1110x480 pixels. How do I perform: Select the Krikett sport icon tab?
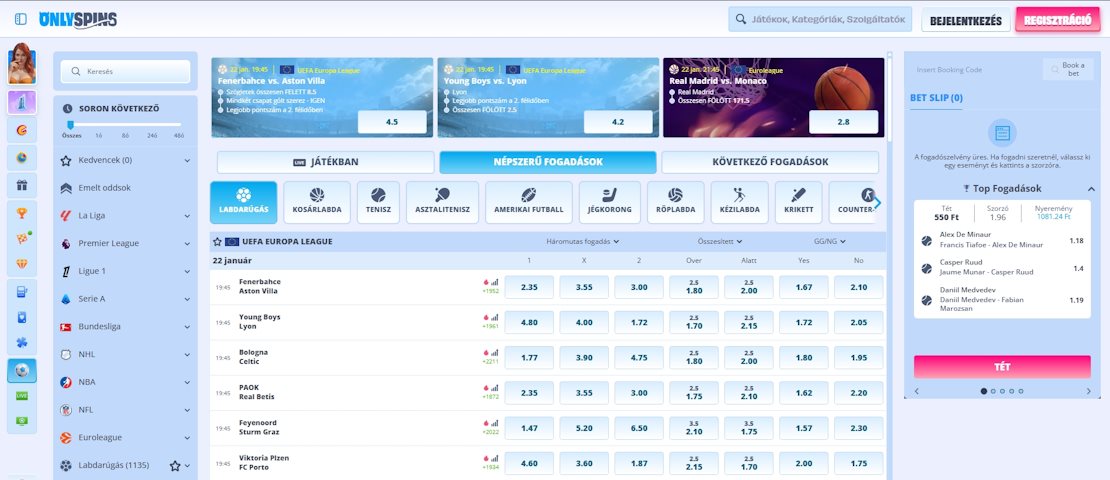pyautogui.click(x=799, y=202)
